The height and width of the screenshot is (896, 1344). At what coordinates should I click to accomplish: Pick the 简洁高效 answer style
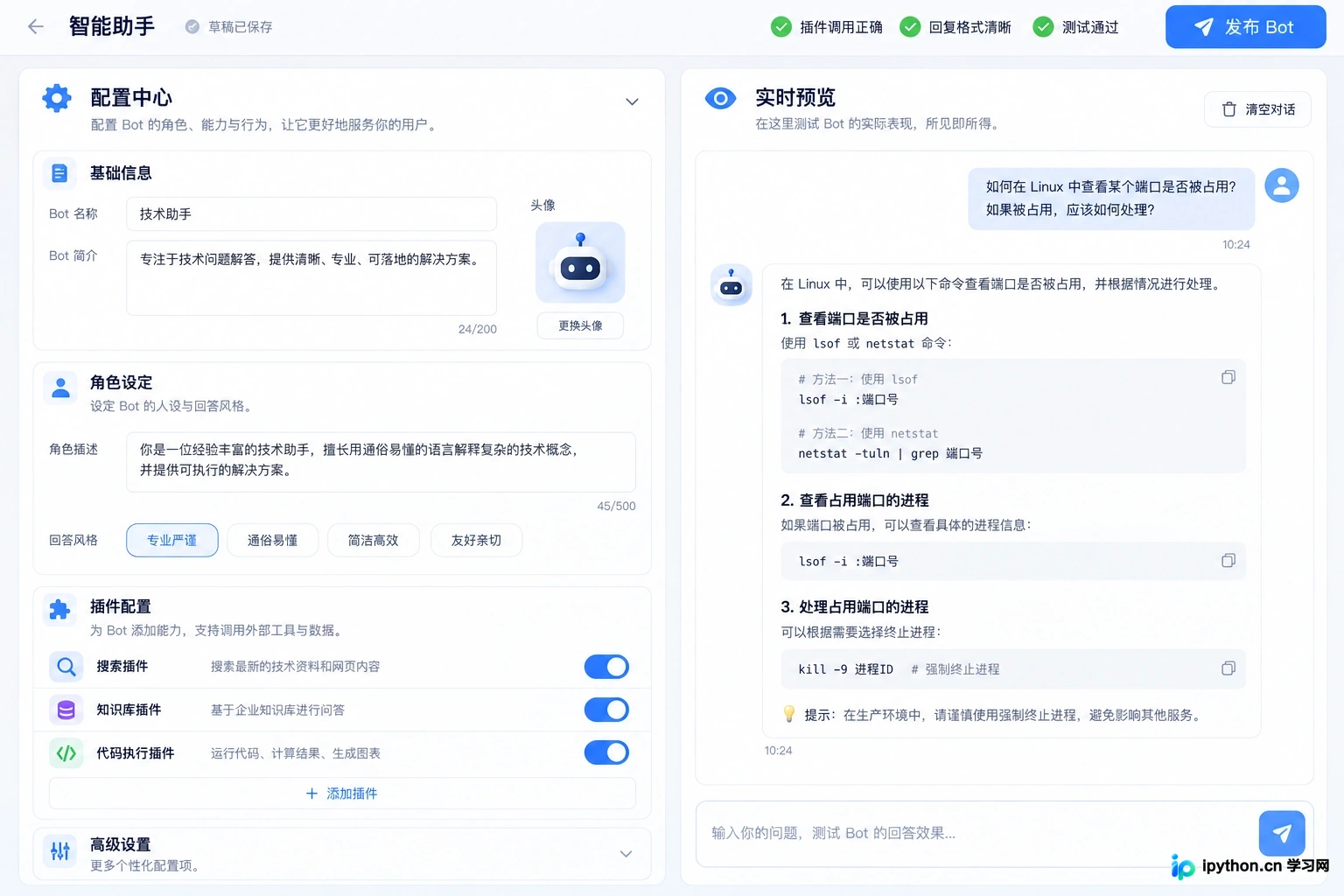(374, 540)
